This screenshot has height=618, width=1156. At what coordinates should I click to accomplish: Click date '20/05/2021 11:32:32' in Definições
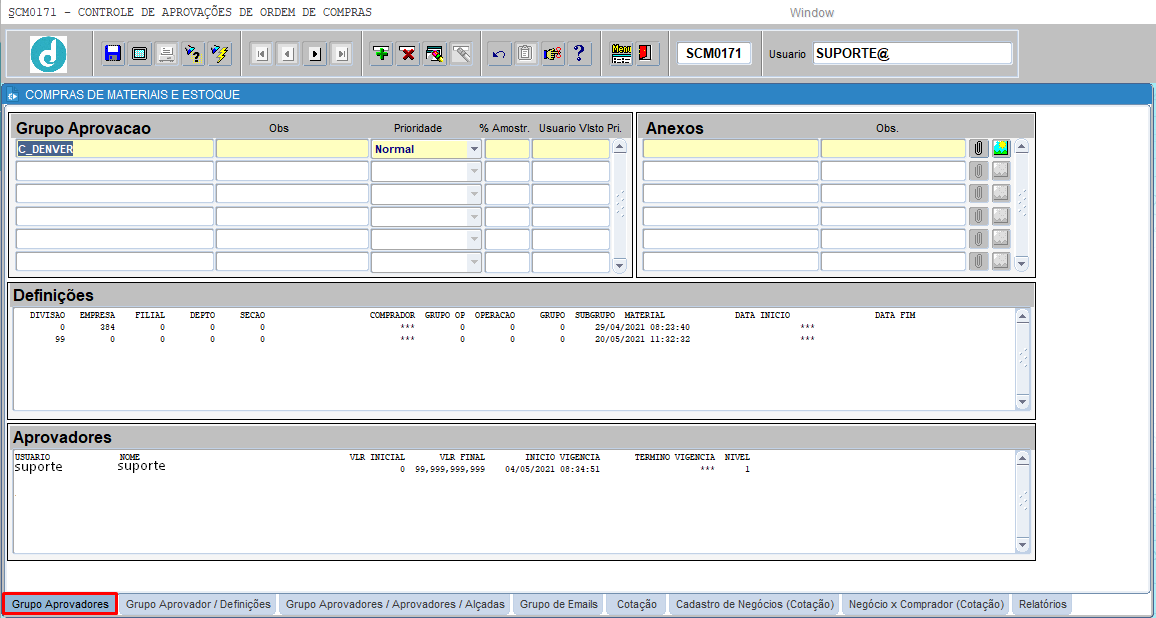click(x=642, y=340)
